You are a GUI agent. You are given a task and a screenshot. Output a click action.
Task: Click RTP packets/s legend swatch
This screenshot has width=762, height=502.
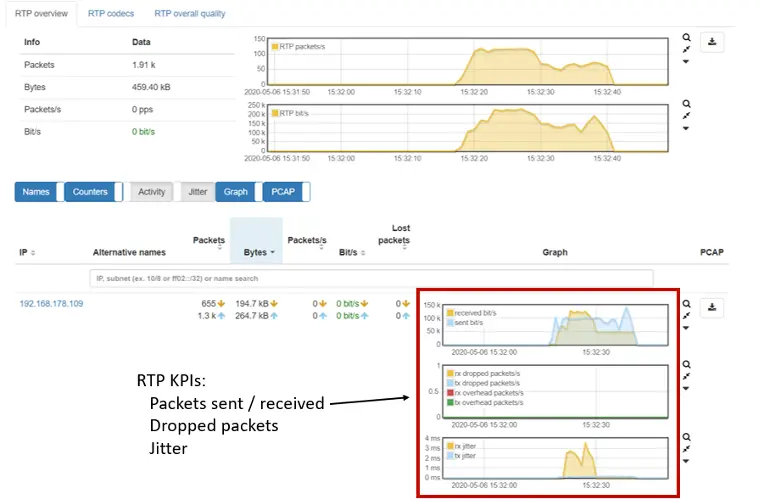tap(275, 47)
